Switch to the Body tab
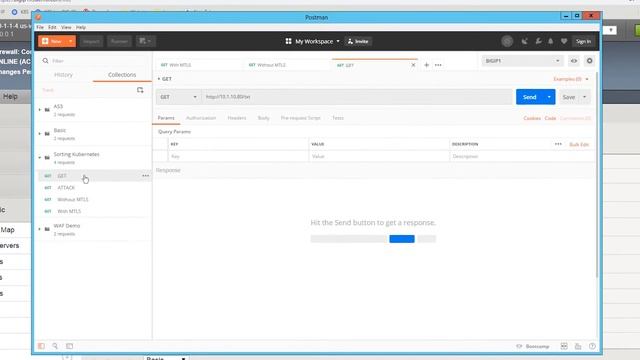Viewport: 640px width, 360px height. tap(263, 118)
